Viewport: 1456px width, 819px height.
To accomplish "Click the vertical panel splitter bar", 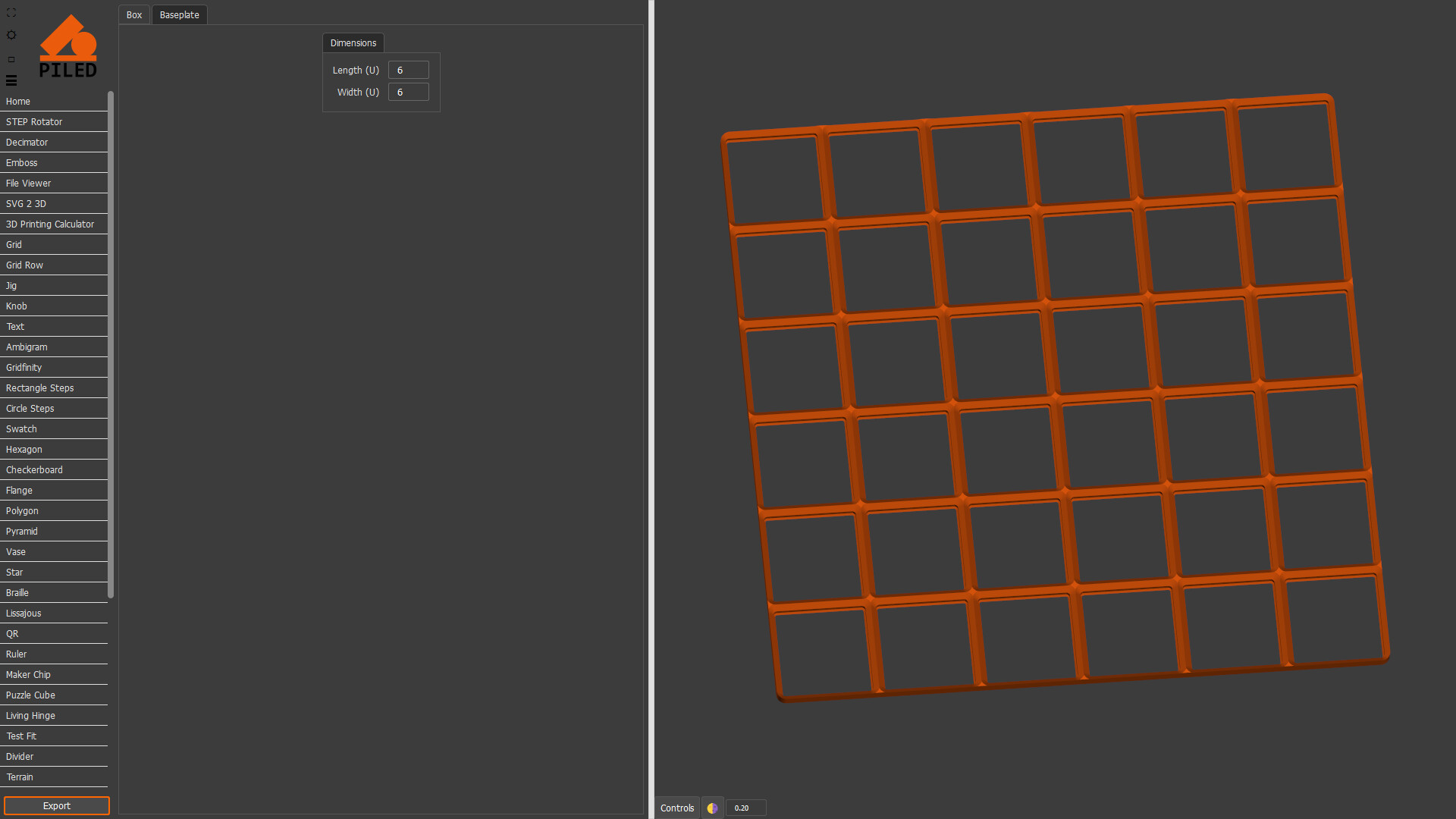I will (x=651, y=409).
